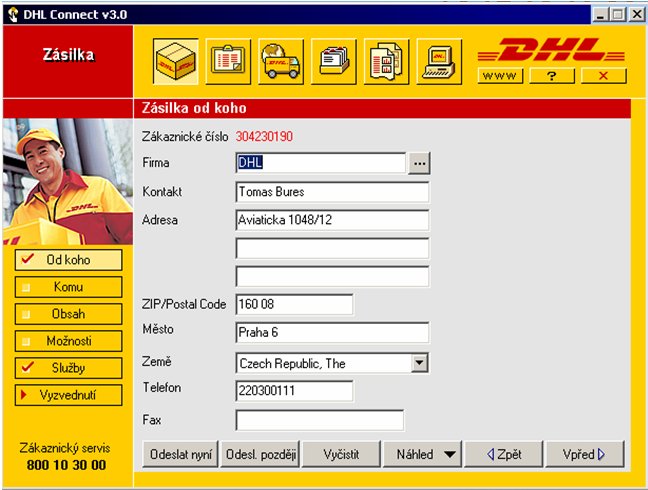Image resolution: width=648 pixels, height=490 pixels.
Task: Go back with Zpět button
Action: pos(504,454)
